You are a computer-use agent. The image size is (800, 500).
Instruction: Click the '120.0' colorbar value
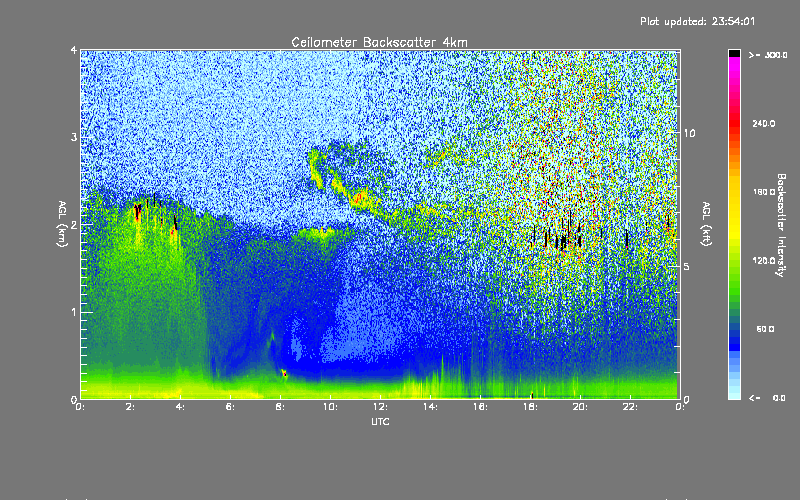[764, 261]
